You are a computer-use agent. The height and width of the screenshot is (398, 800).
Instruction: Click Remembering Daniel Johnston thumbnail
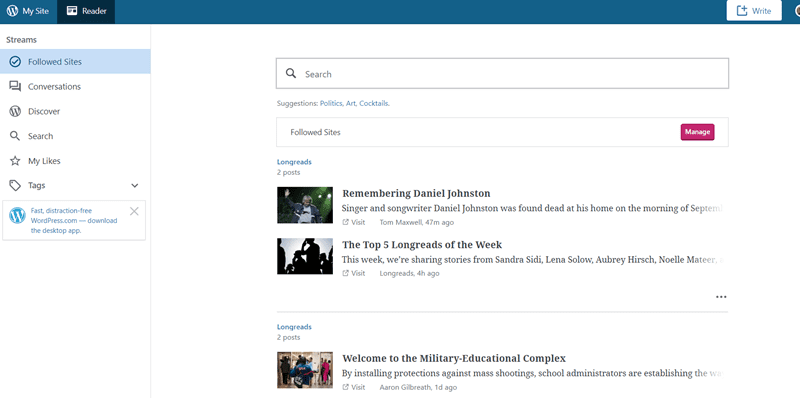tap(305, 205)
